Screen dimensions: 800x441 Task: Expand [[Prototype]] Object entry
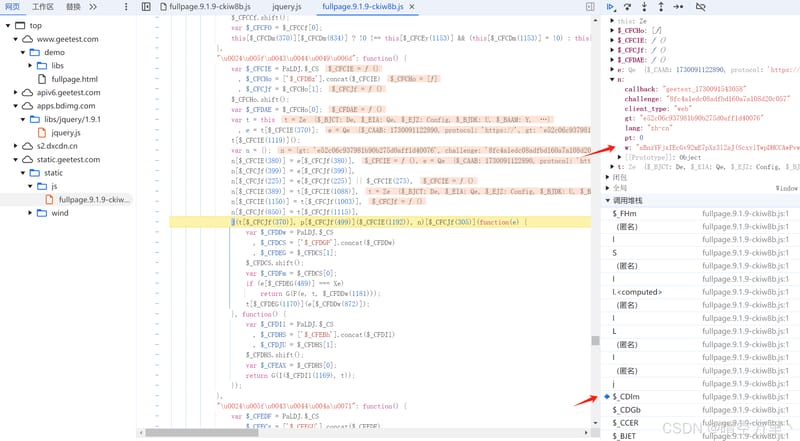tap(619, 157)
